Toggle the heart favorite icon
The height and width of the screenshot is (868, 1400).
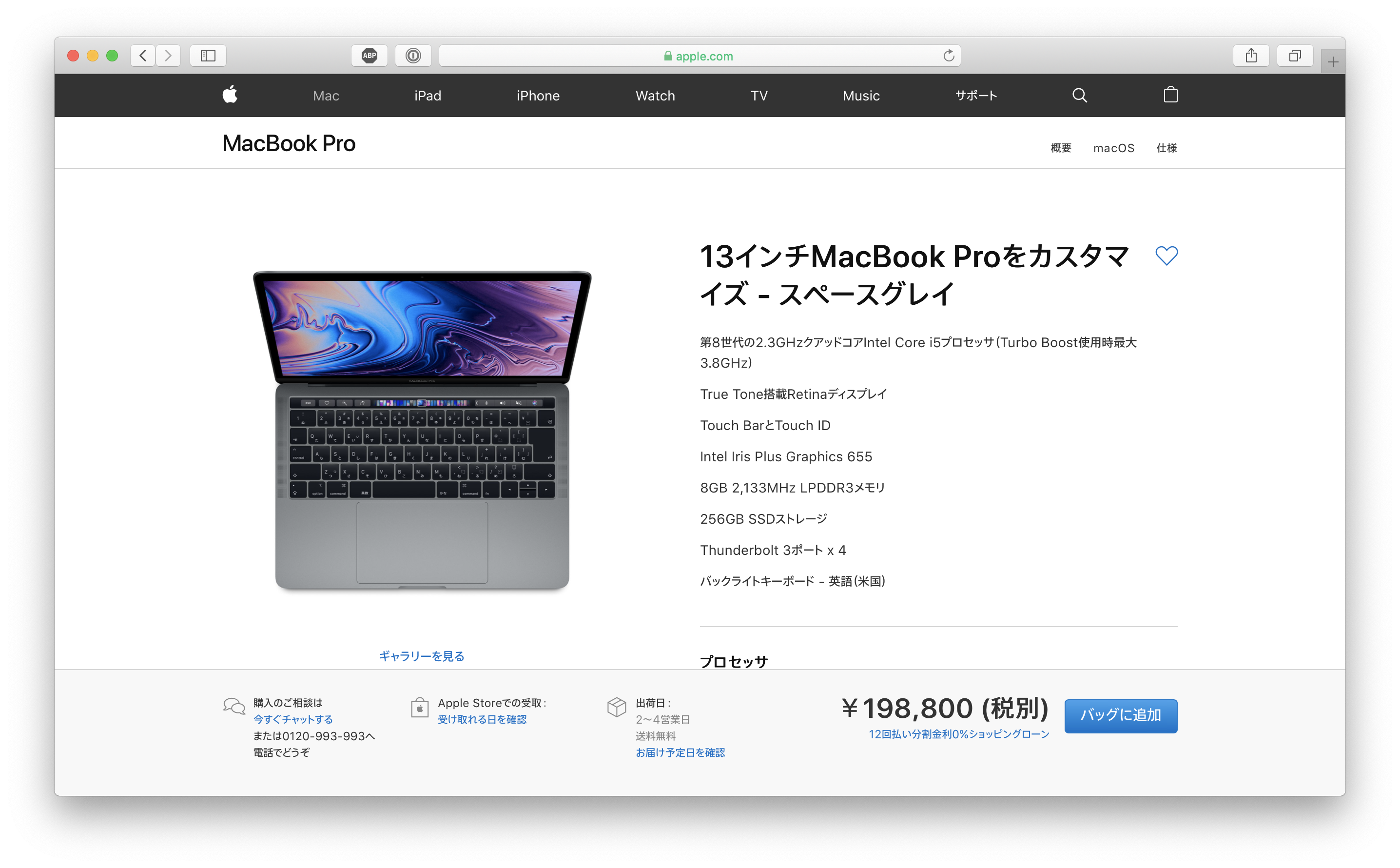[x=1166, y=256]
